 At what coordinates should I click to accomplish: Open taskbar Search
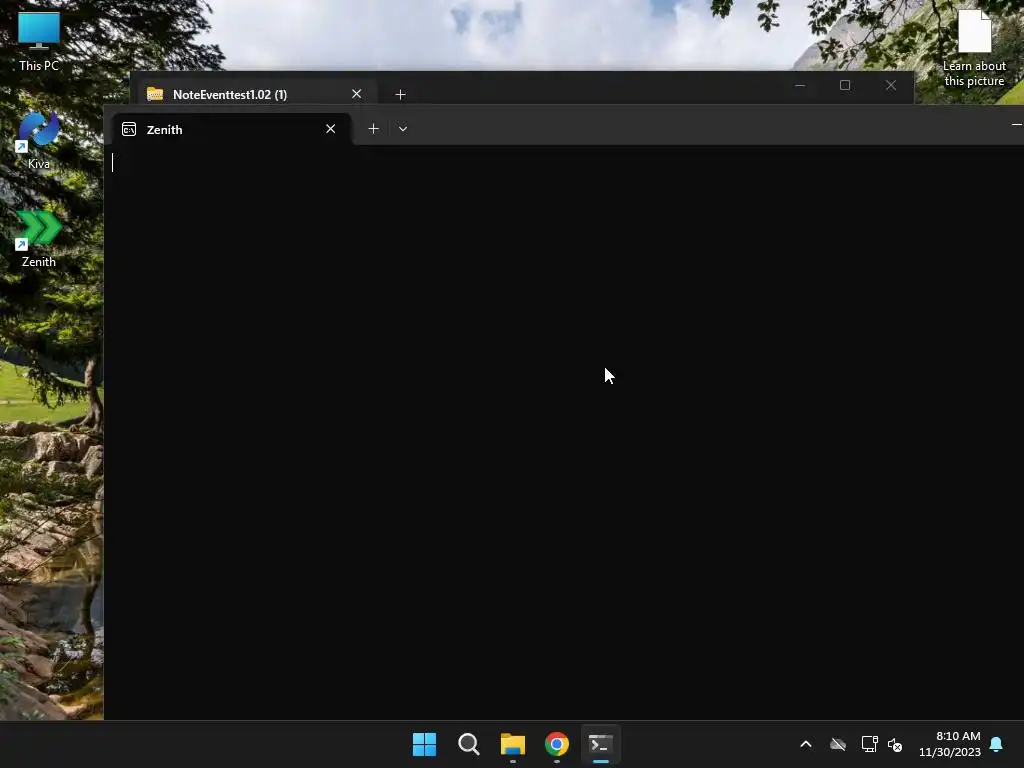click(469, 744)
